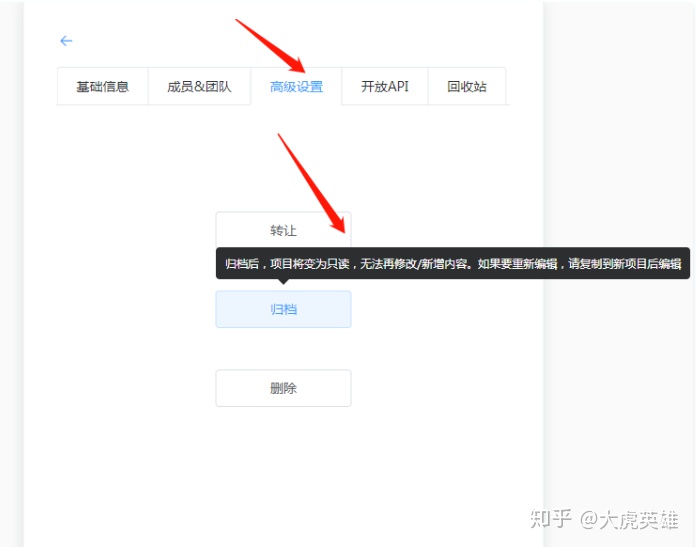
Task: Click the 删除 button
Action: [x=283, y=388]
